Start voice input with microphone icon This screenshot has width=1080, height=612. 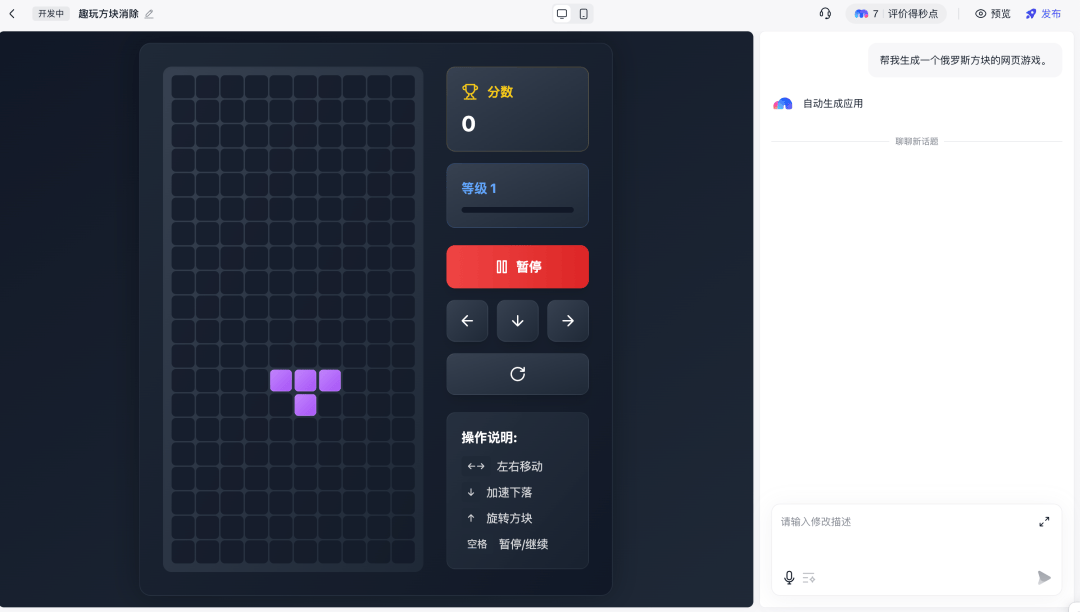(789, 577)
